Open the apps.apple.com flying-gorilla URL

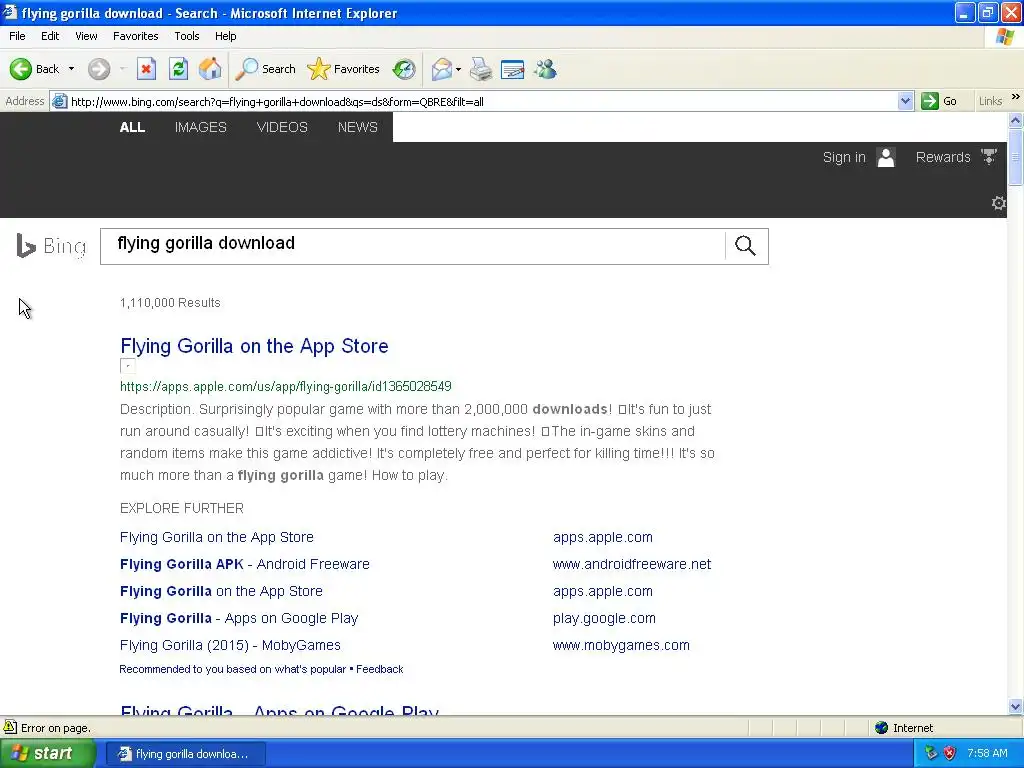tap(285, 387)
